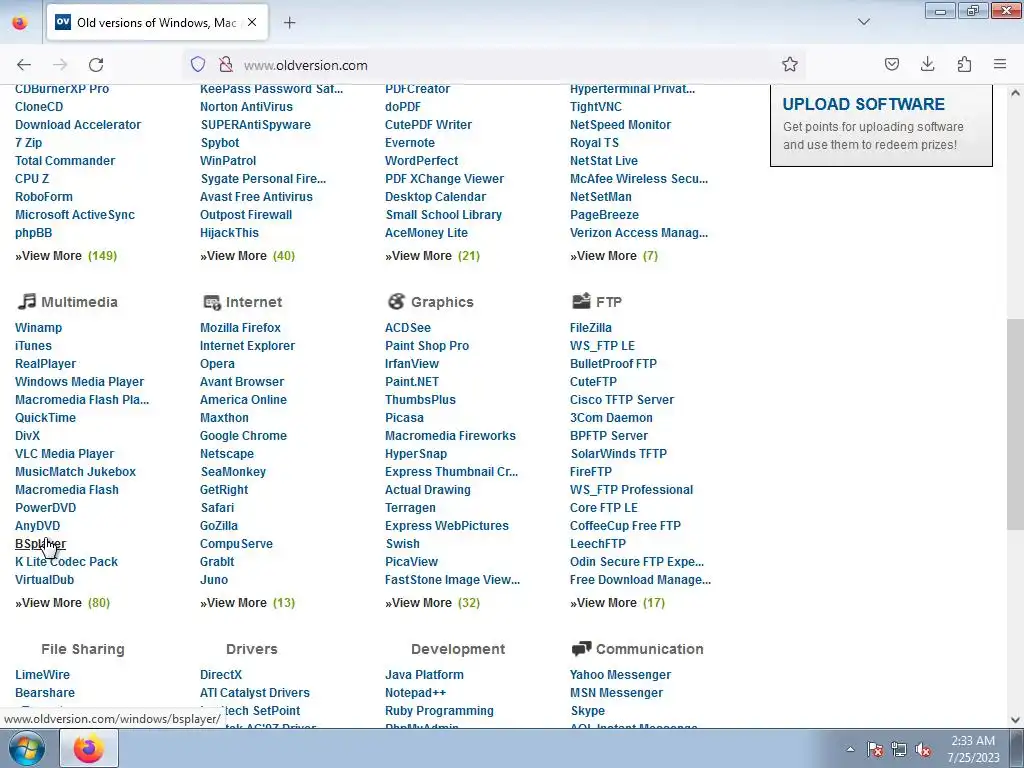Expand View More (80) under Multimedia
This screenshot has height=768, width=1024.
(62, 603)
